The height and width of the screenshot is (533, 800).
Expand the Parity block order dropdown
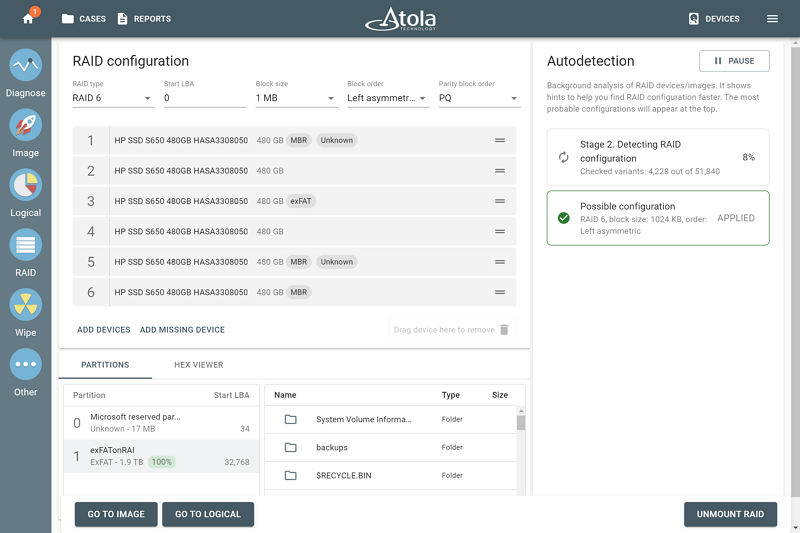(480, 98)
